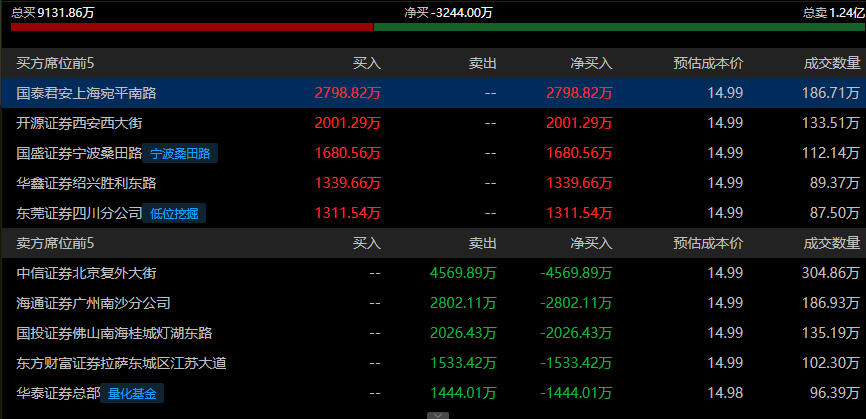
Task: Open the 开源证券西安西大街 seat
Action: [80, 123]
